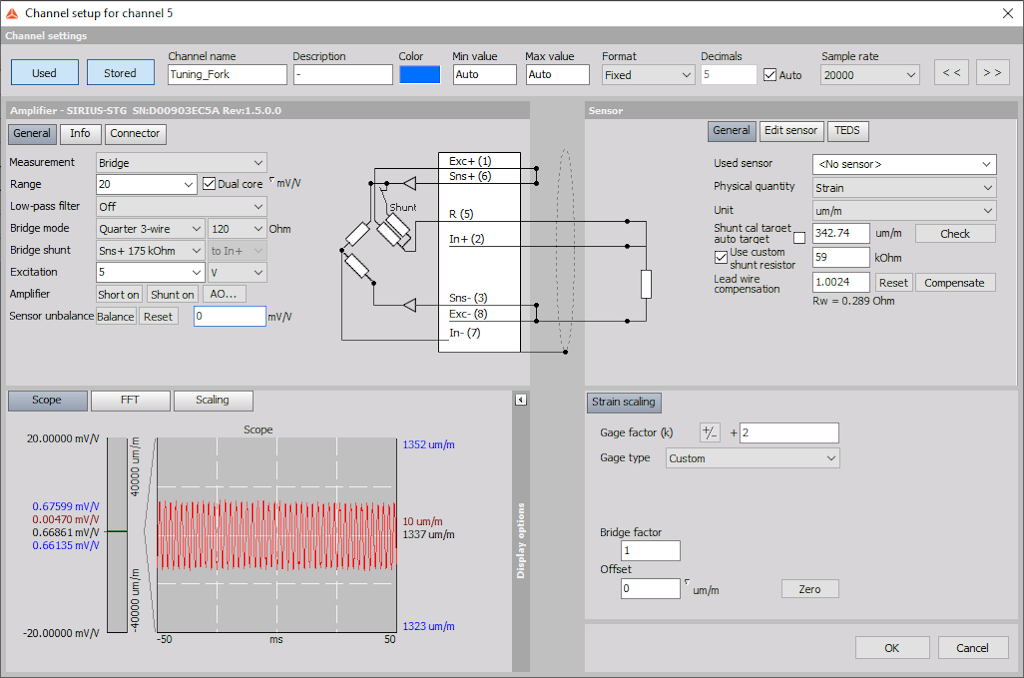Click the Description input field
Screen dimensions: 1024x678
pyautogui.click(x=343, y=74)
